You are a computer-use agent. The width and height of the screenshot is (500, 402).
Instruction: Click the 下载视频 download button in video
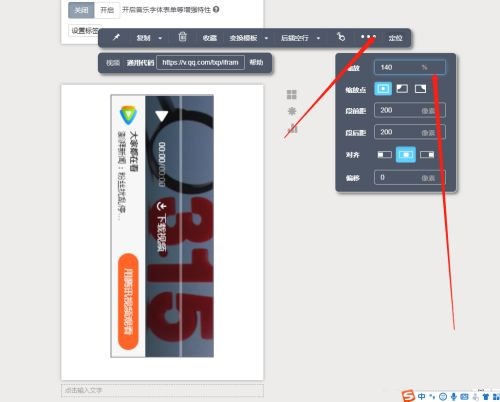[161, 228]
